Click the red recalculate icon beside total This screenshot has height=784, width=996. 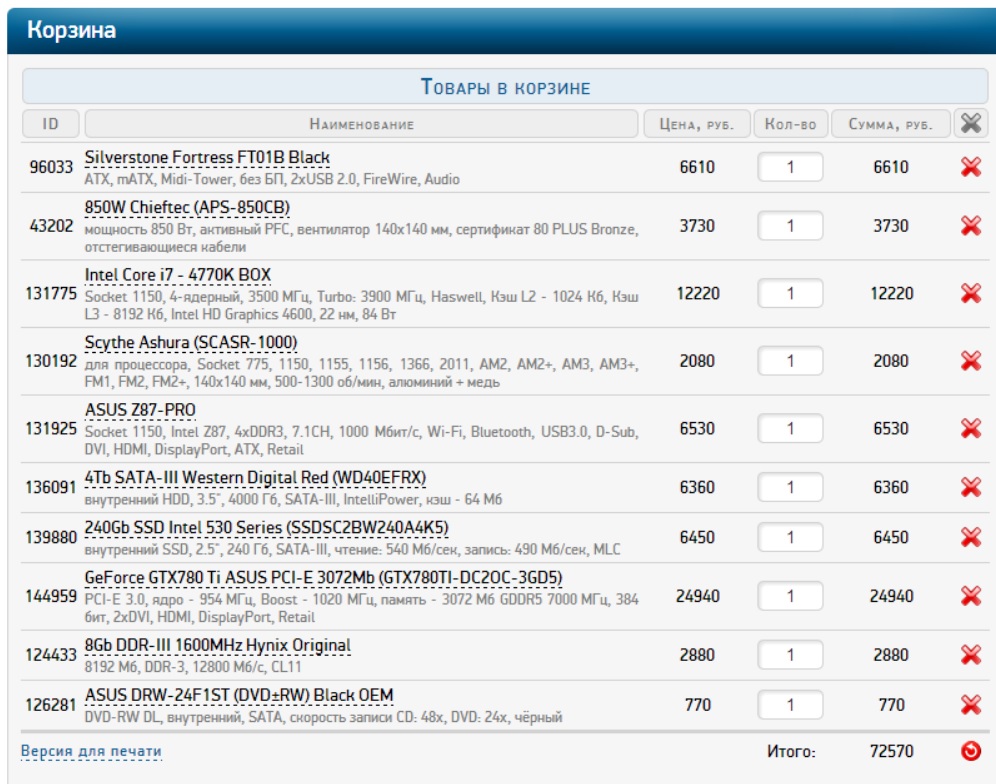pyautogui.click(x=971, y=751)
